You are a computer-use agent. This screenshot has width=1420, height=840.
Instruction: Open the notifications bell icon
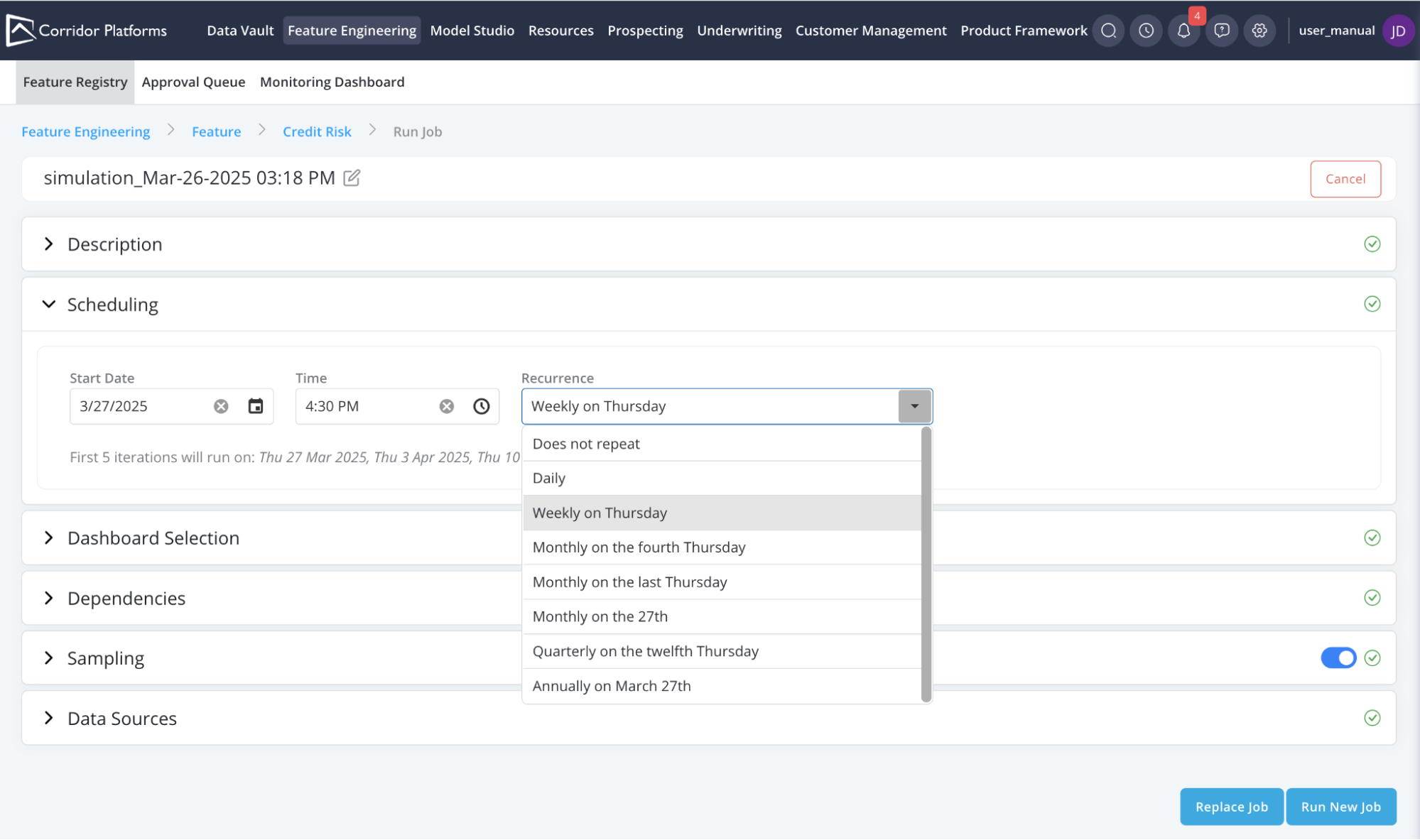tap(1183, 31)
